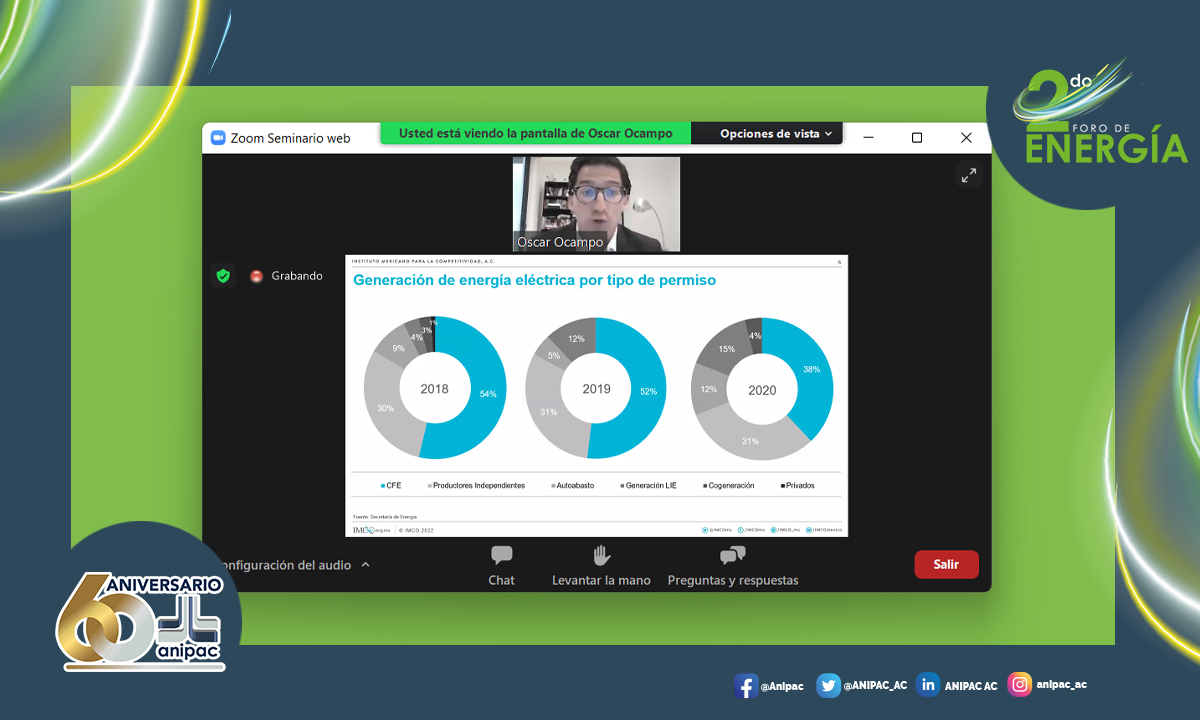
Task: Maximize the Zoom webinar window
Action: (x=917, y=138)
